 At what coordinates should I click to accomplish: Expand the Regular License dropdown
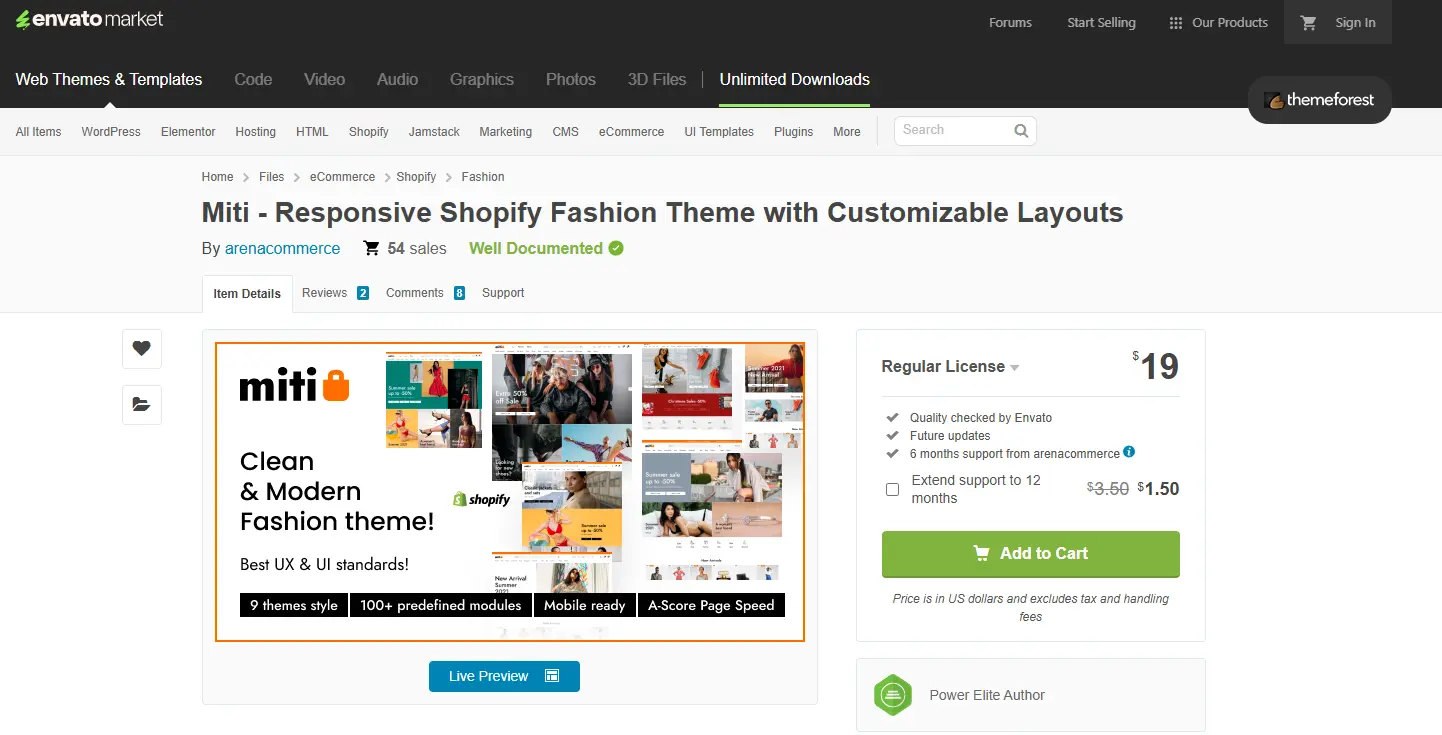(950, 367)
